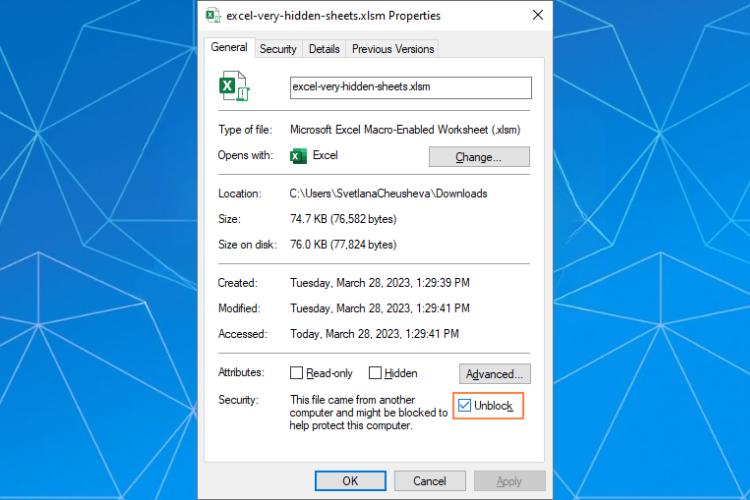Click the Change... button
Image resolution: width=750 pixels, height=500 pixels.
tap(479, 157)
